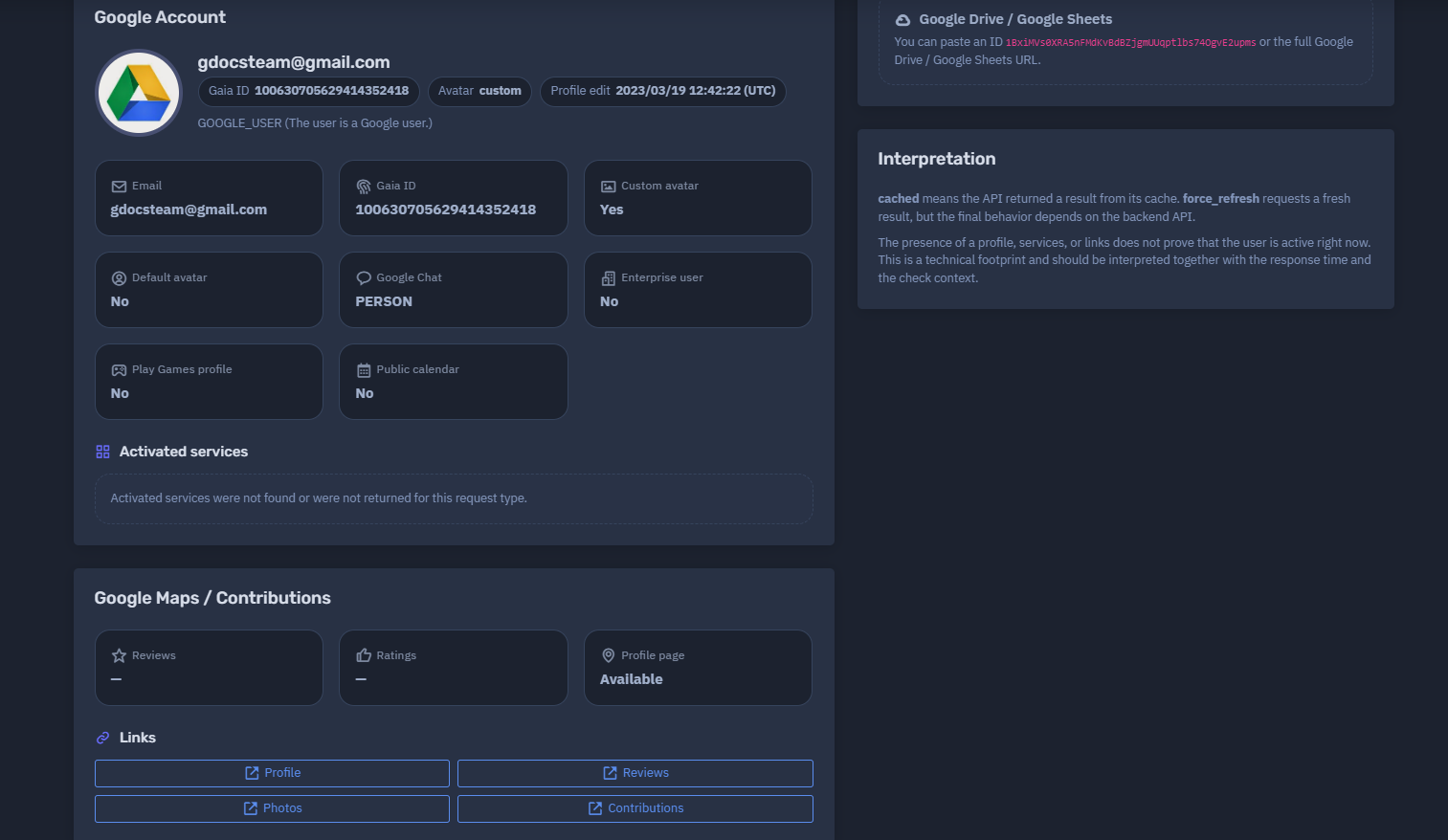Click the Avatar custom badge

[x=479, y=91]
